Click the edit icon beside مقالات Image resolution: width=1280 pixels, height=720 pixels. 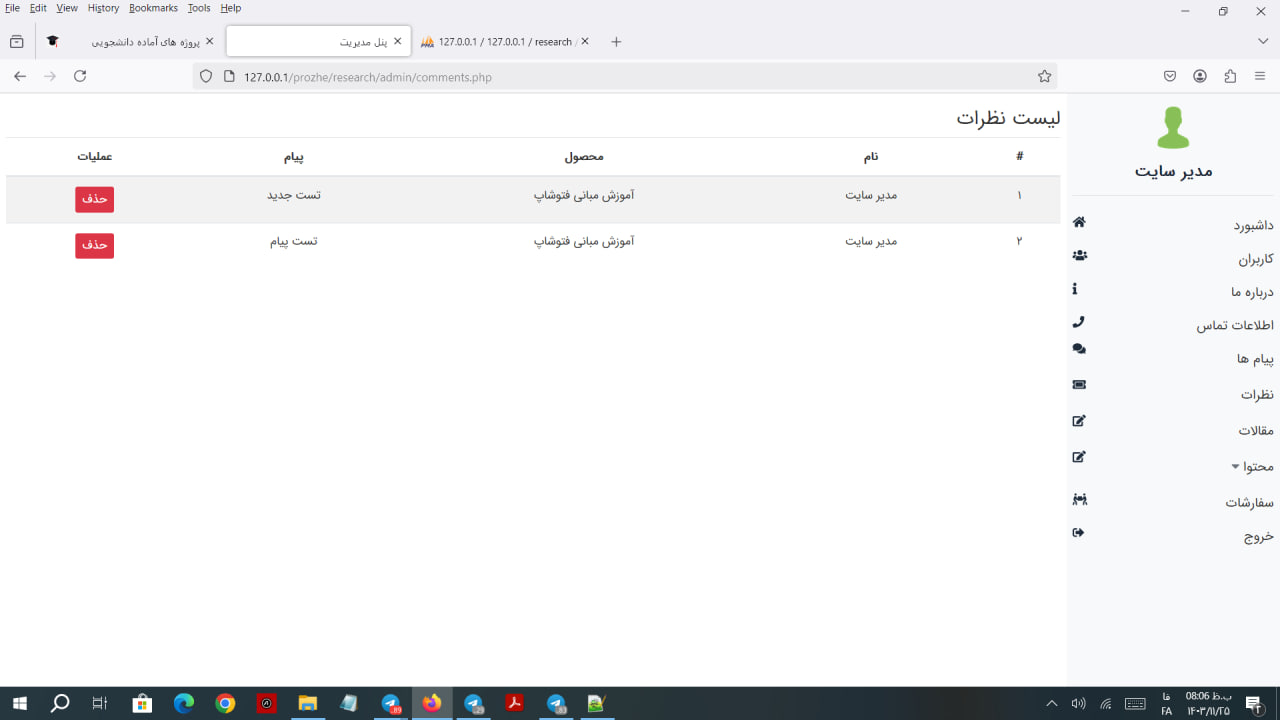point(1079,421)
